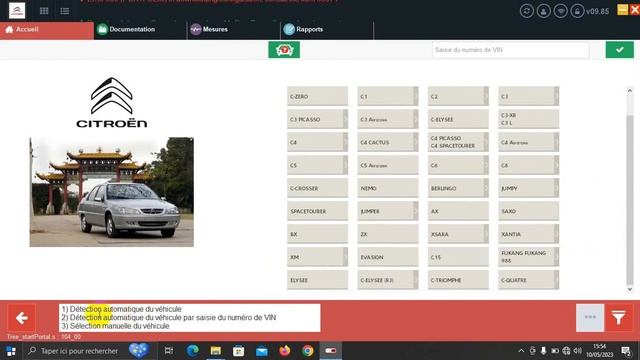Select the BERLINGO model

click(458, 188)
